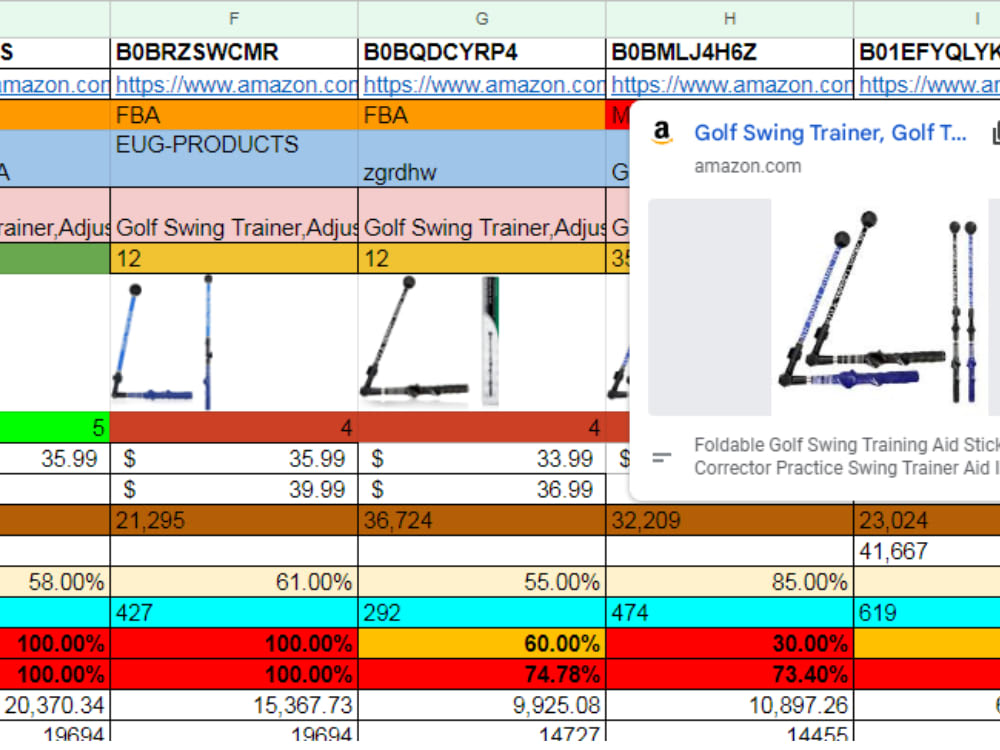The image size is (1000, 750).
Task: Select column F header
Action: [x=234, y=18]
